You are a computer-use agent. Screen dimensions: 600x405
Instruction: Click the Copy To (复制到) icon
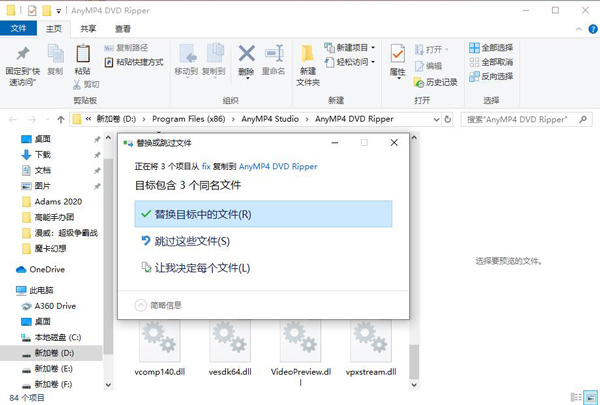click(215, 53)
